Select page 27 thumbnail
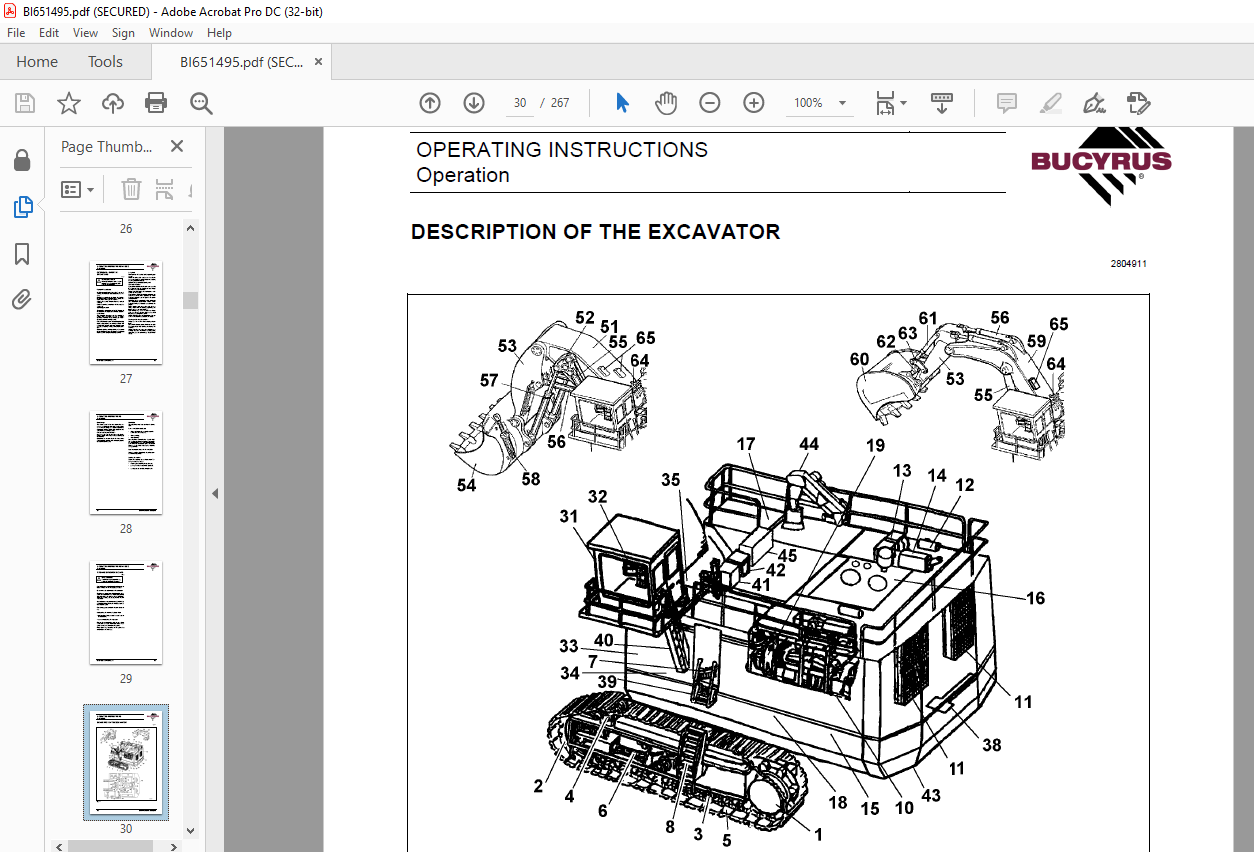1254x852 pixels. (126, 314)
